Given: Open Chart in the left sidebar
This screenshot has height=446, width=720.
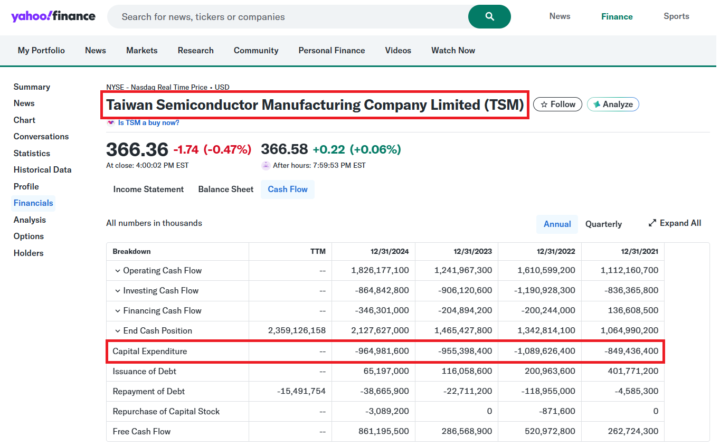Looking at the screenshot, I should pos(24,120).
